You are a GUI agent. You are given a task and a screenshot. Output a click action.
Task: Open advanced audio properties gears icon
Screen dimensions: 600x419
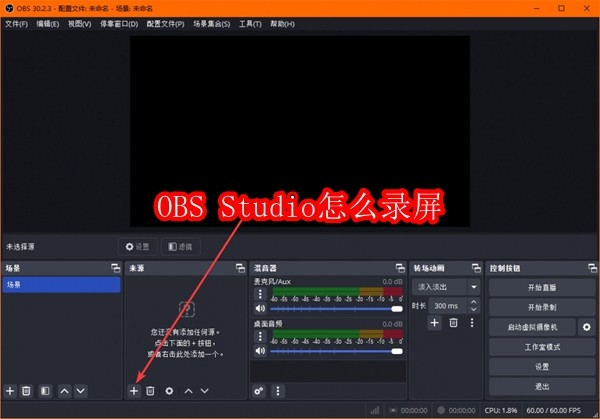click(x=259, y=391)
